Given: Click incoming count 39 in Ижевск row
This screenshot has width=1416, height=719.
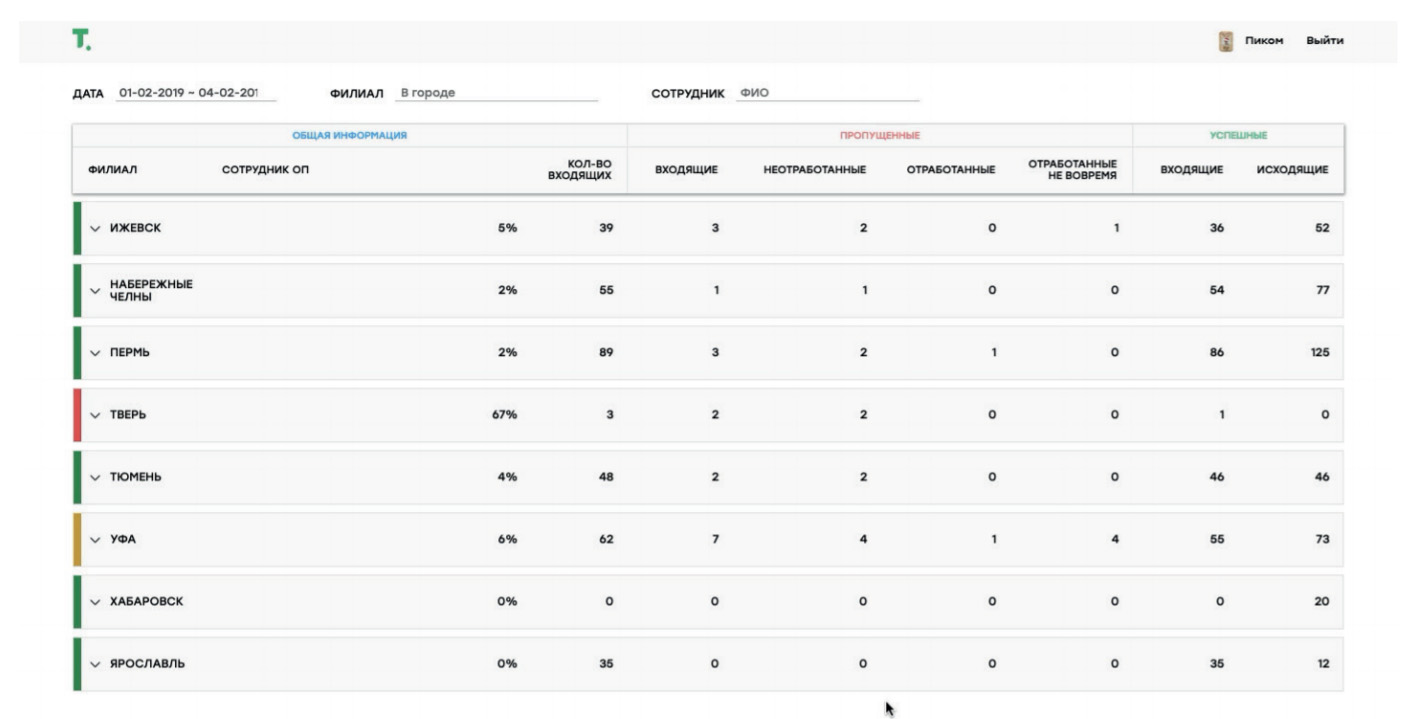Looking at the screenshot, I should pyautogui.click(x=606, y=228).
